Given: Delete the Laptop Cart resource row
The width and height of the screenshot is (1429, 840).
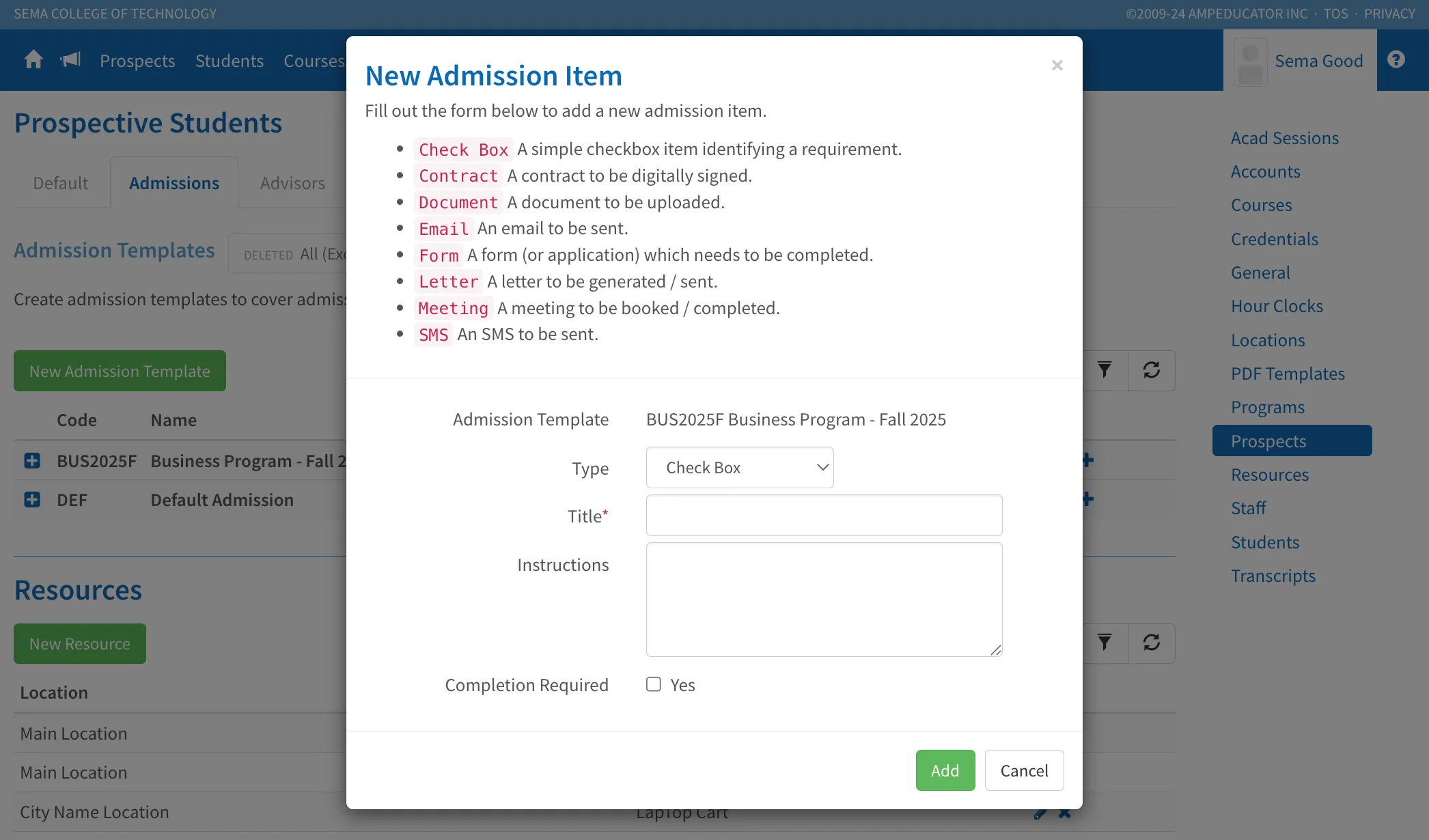Looking at the screenshot, I should click(x=1065, y=813).
